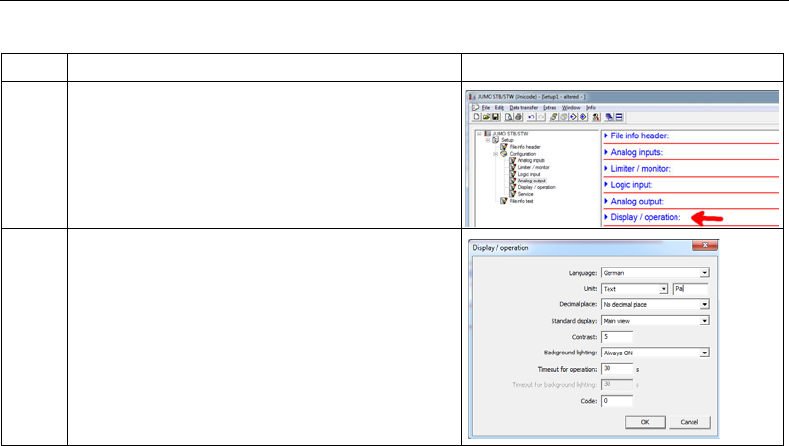Collapse the Configuration tree node
This screenshot has height=446, width=789.
(x=496, y=153)
